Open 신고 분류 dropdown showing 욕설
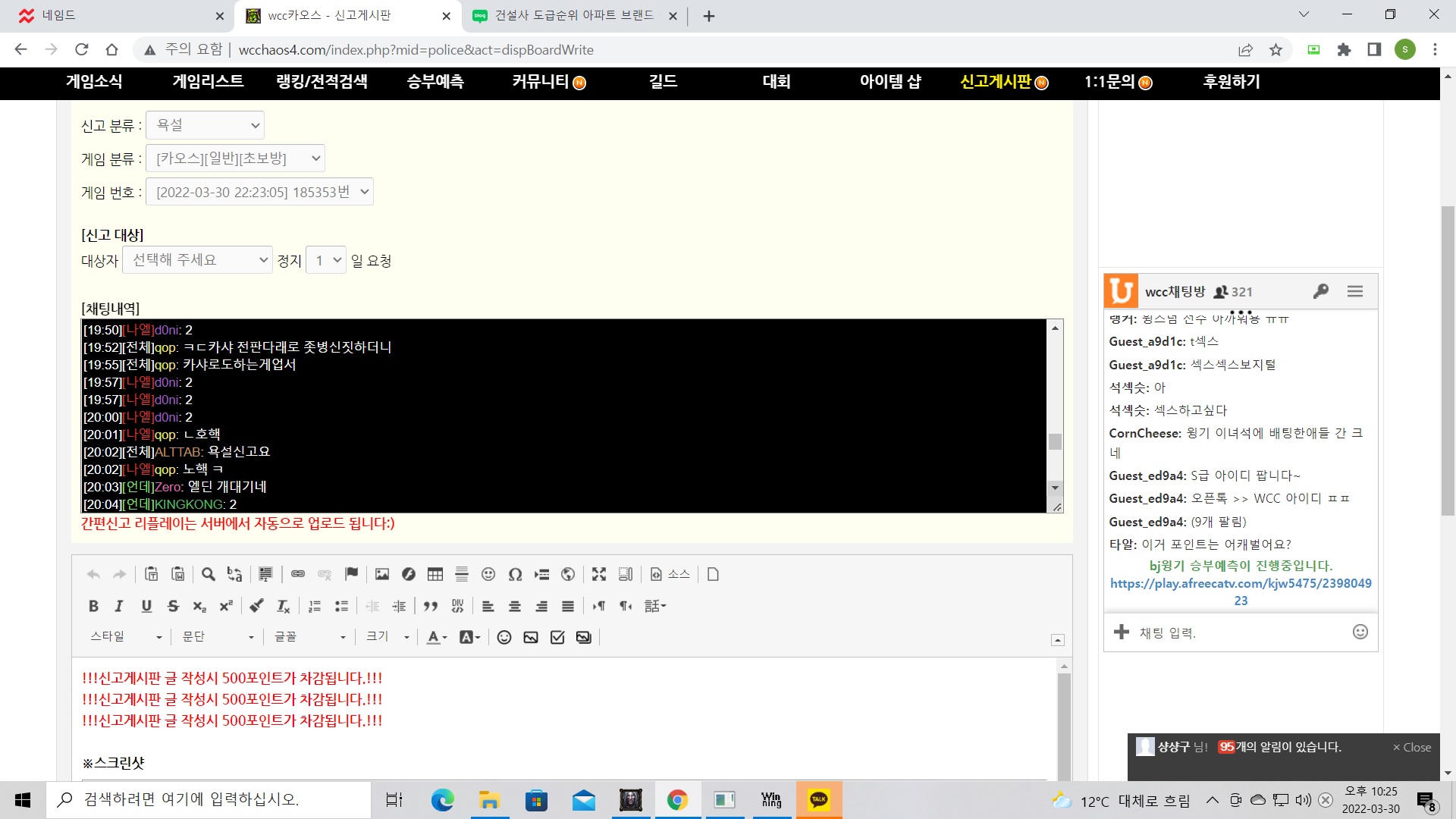The height and width of the screenshot is (819, 1456). 206,125
